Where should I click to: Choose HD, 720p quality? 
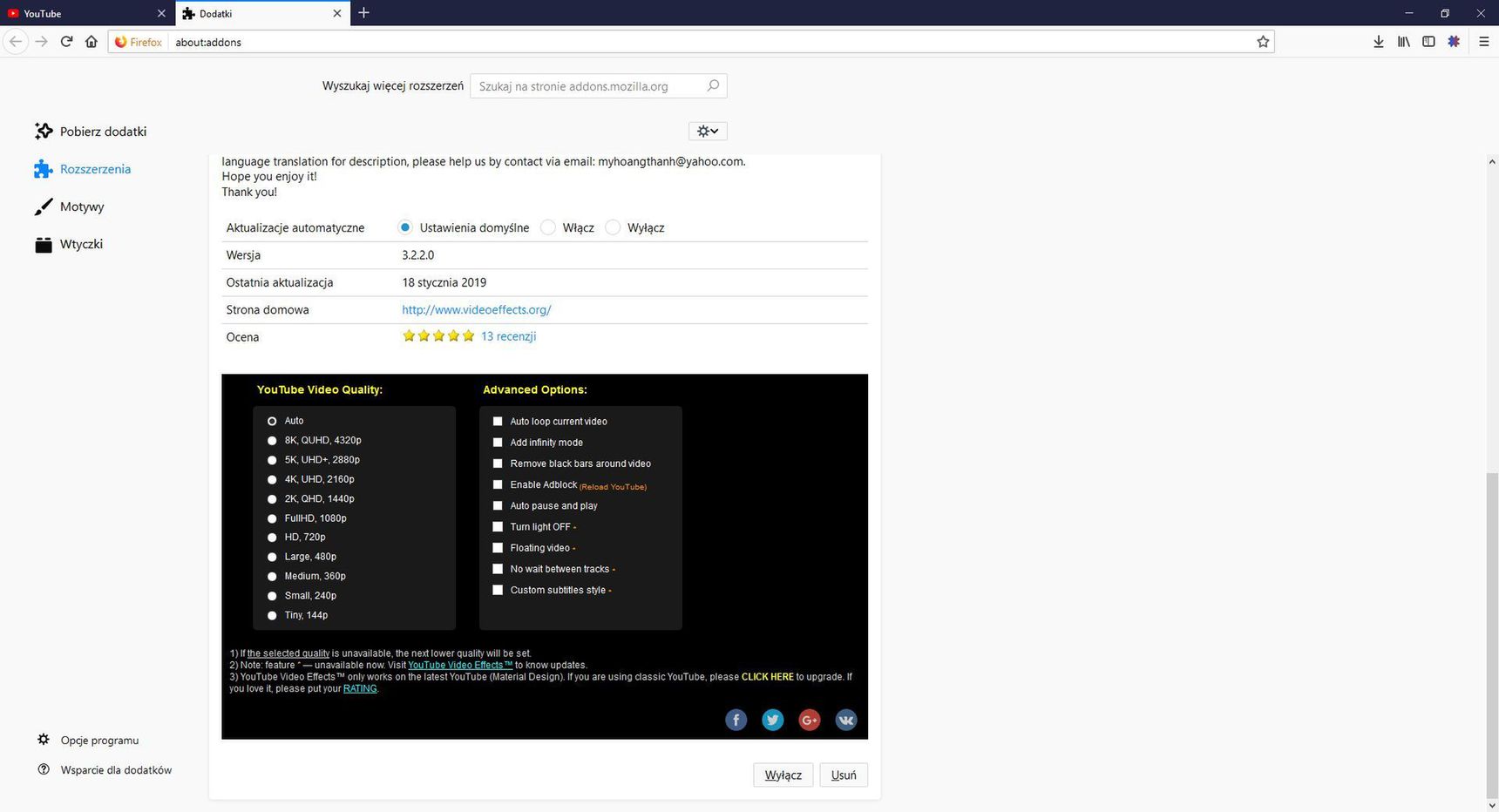pyautogui.click(x=272, y=538)
